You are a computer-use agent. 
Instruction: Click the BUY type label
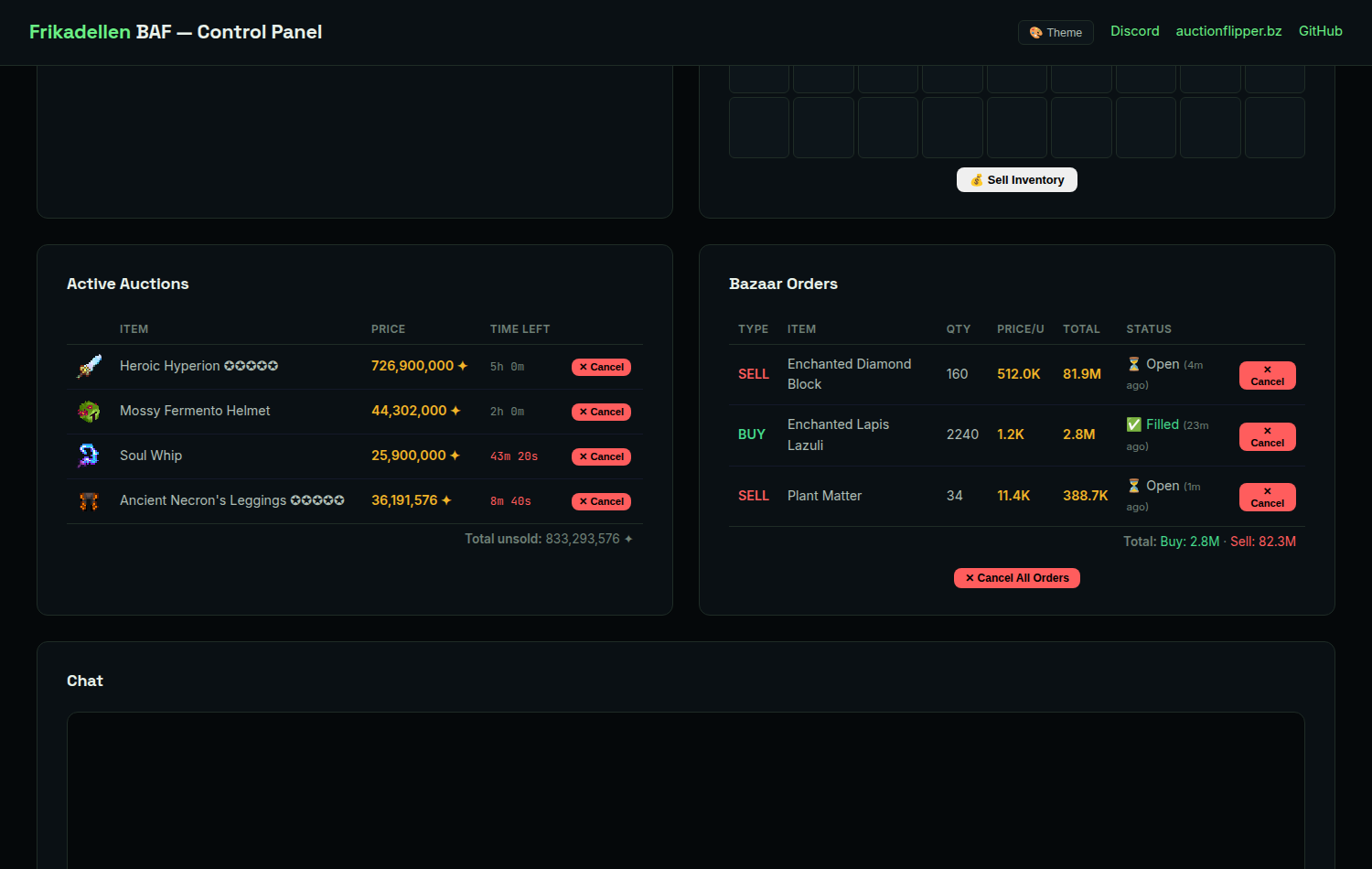point(752,434)
